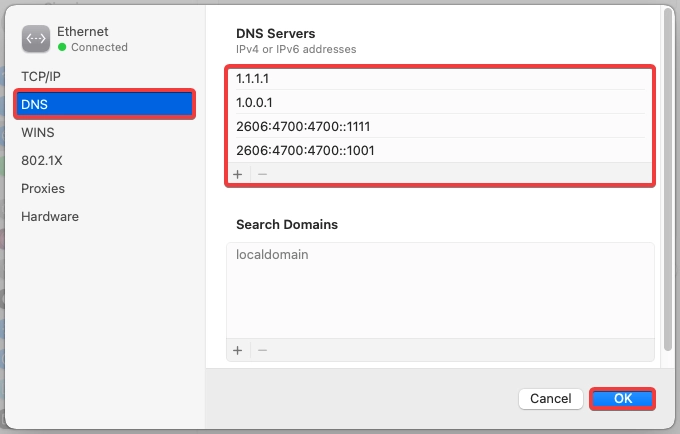Remove DNS server using minus icon

tap(262, 174)
